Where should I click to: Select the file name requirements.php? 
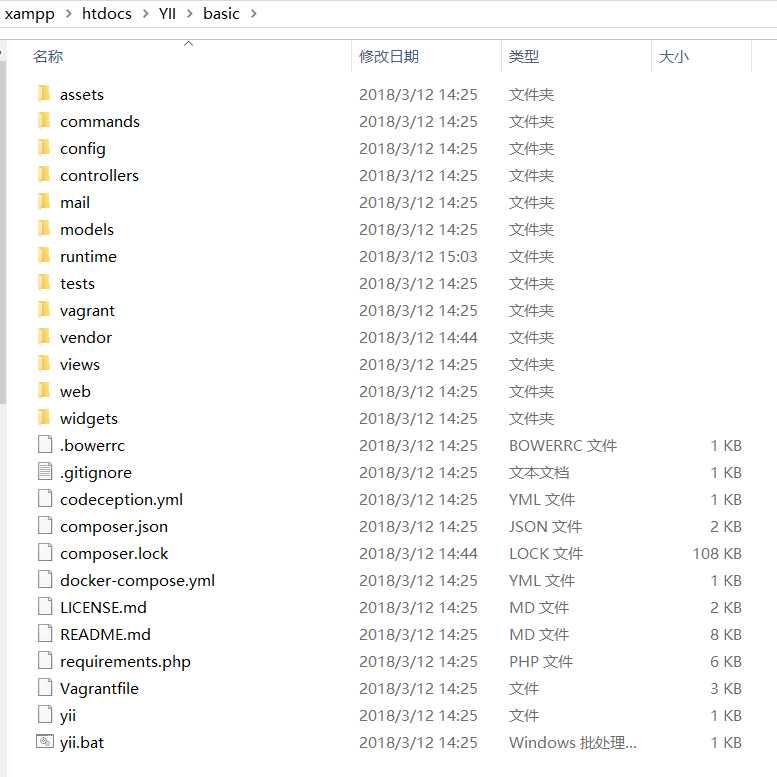pyautogui.click(x=125, y=662)
